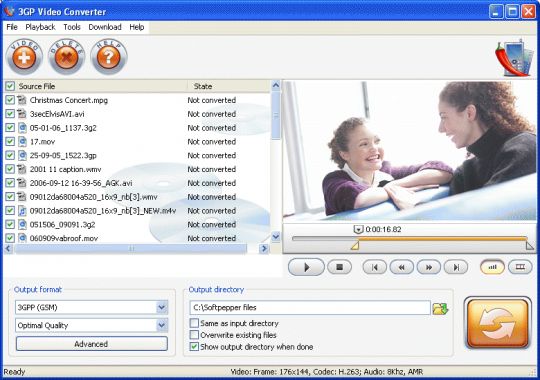Stop playback with the Stop button

(340, 267)
